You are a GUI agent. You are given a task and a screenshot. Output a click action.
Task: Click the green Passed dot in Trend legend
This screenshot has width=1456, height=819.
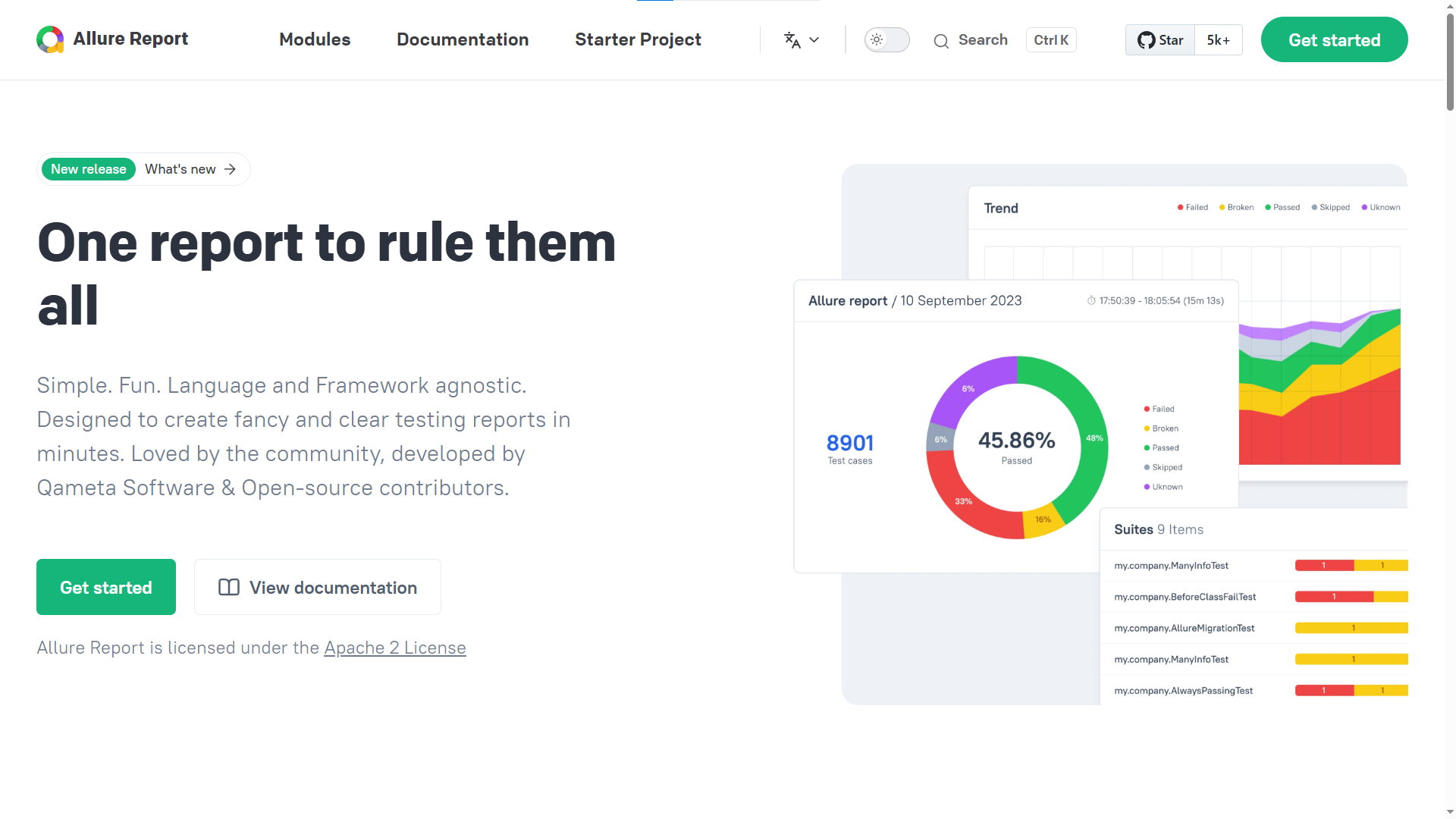click(1268, 207)
